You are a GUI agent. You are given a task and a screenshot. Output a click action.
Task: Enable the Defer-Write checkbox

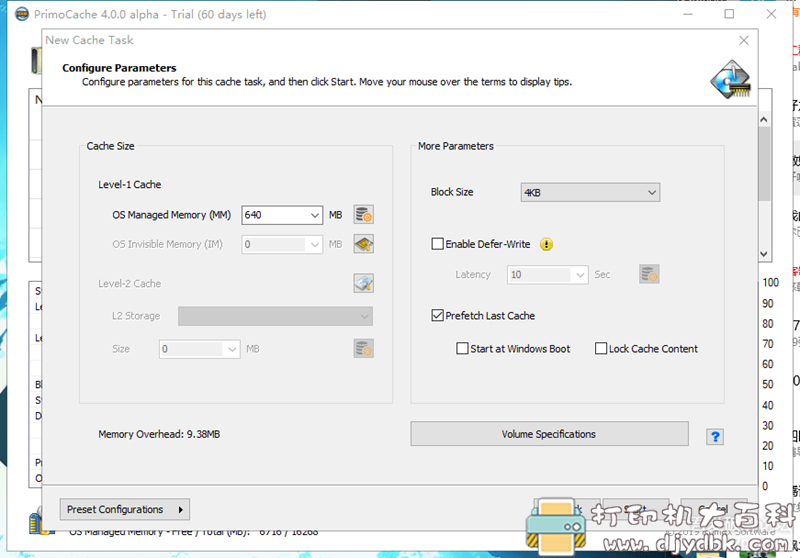[x=437, y=244]
